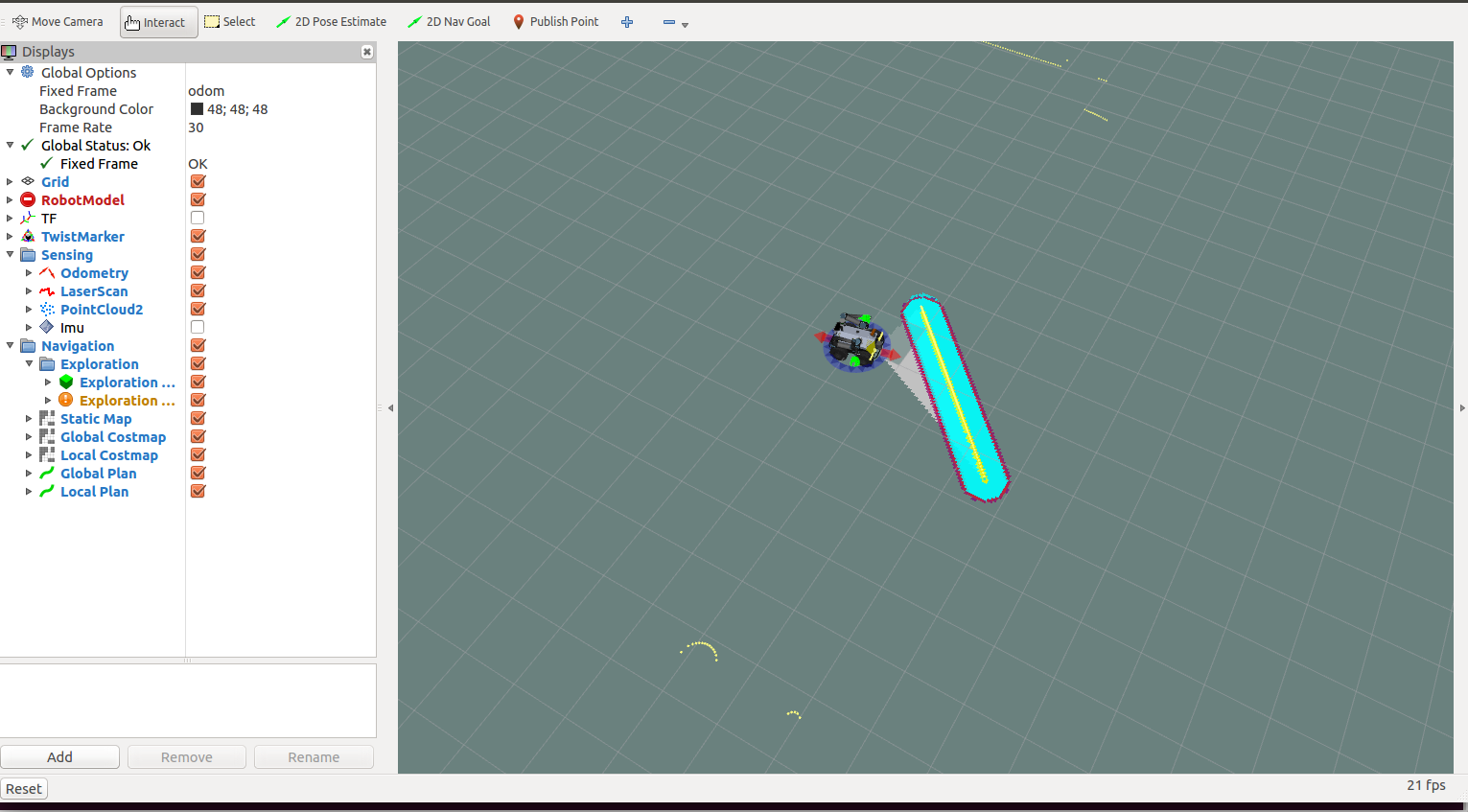This screenshot has height=812, width=1468.
Task: Click the Exploration folder icon
Action: [x=47, y=363]
